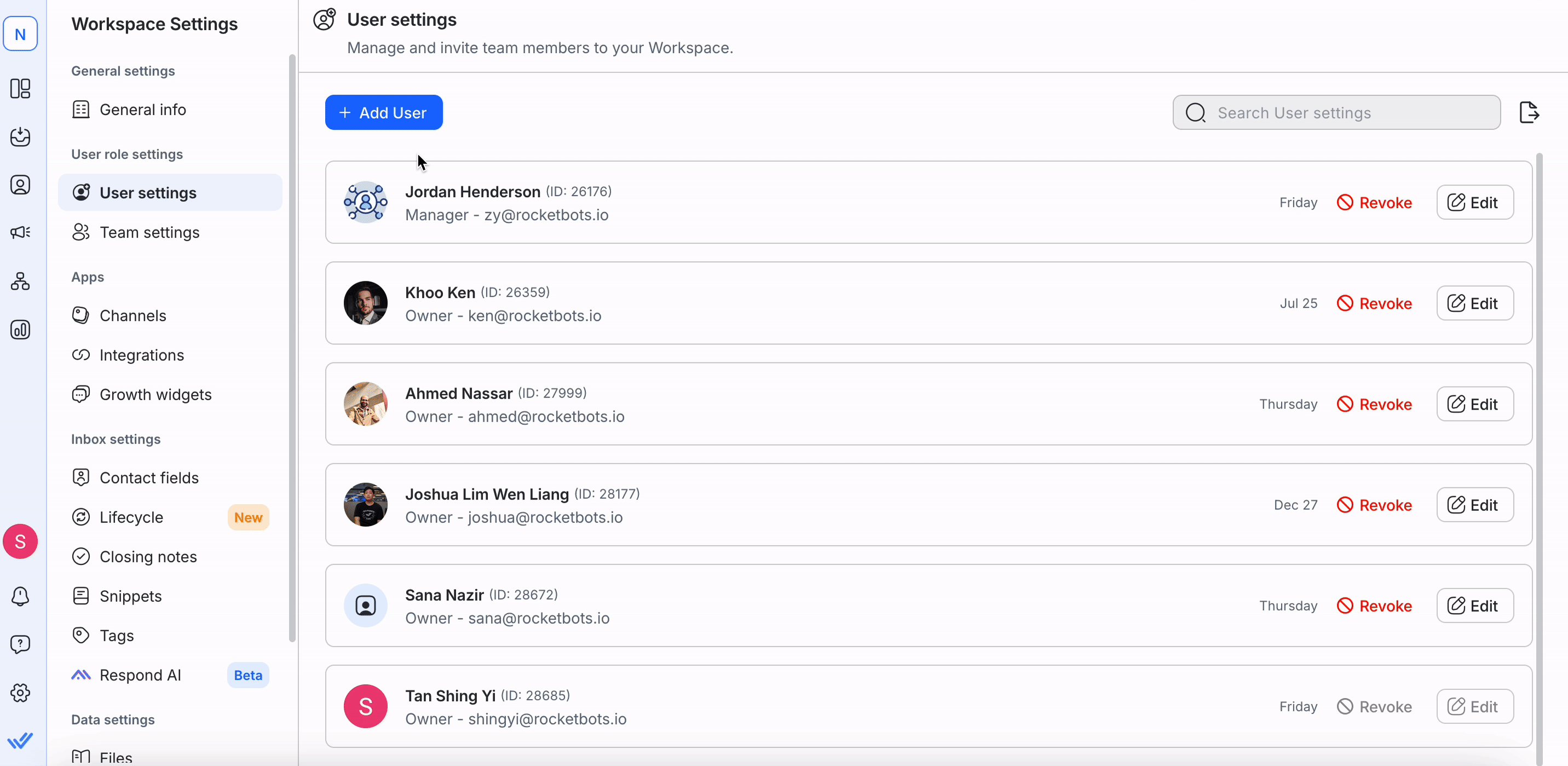Click the Add User button
This screenshot has height=766, width=1568.
click(x=383, y=112)
